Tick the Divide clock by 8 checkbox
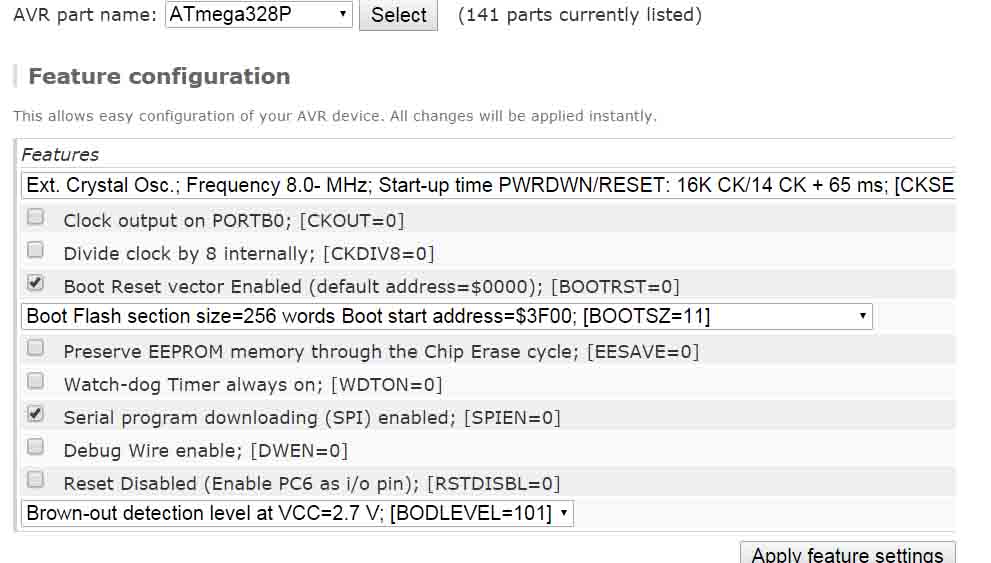 [x=36, y=250]
